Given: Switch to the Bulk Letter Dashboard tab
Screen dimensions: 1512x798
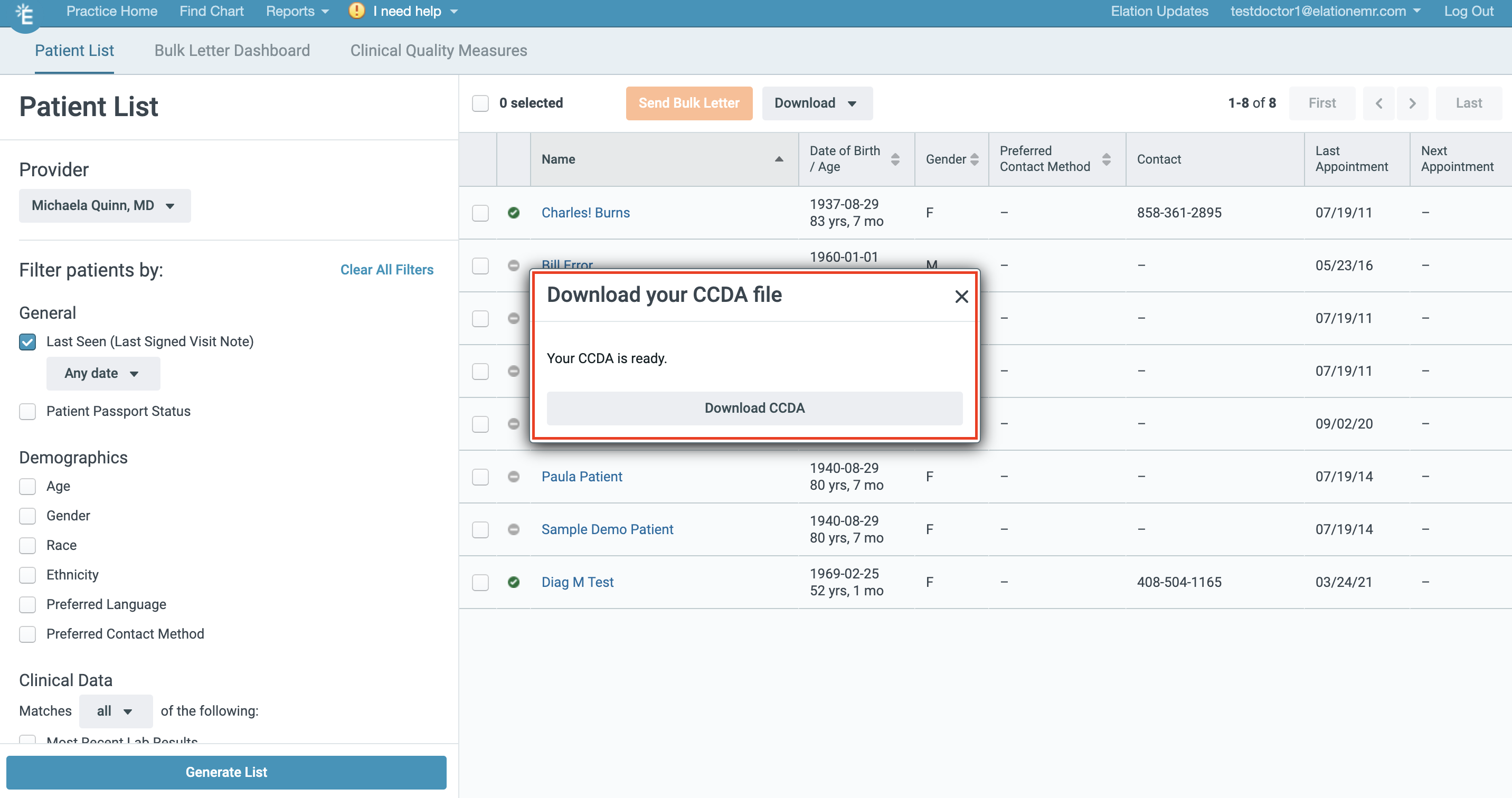Looking at the screenshot, I should (232, 51).
